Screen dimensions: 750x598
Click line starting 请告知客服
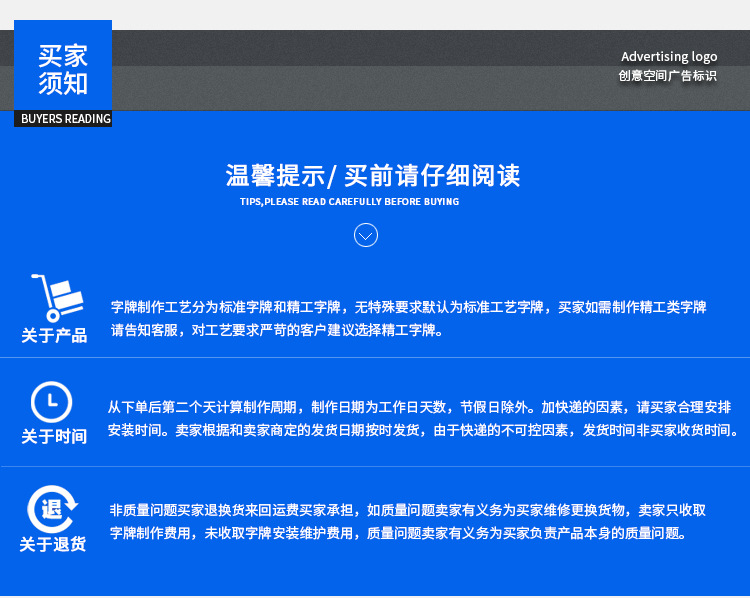(277, 330)
